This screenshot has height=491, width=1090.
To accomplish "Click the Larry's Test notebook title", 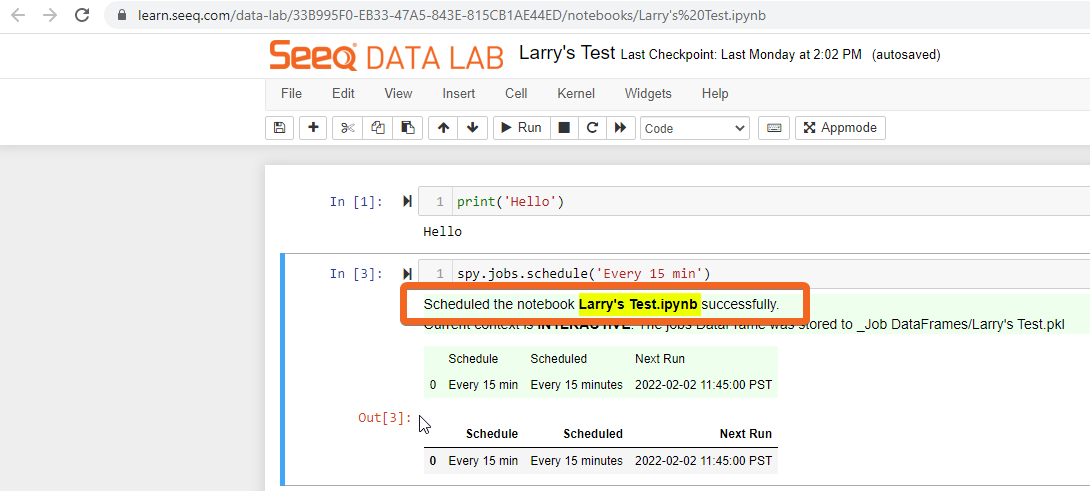I will click(x=567, y=53).
